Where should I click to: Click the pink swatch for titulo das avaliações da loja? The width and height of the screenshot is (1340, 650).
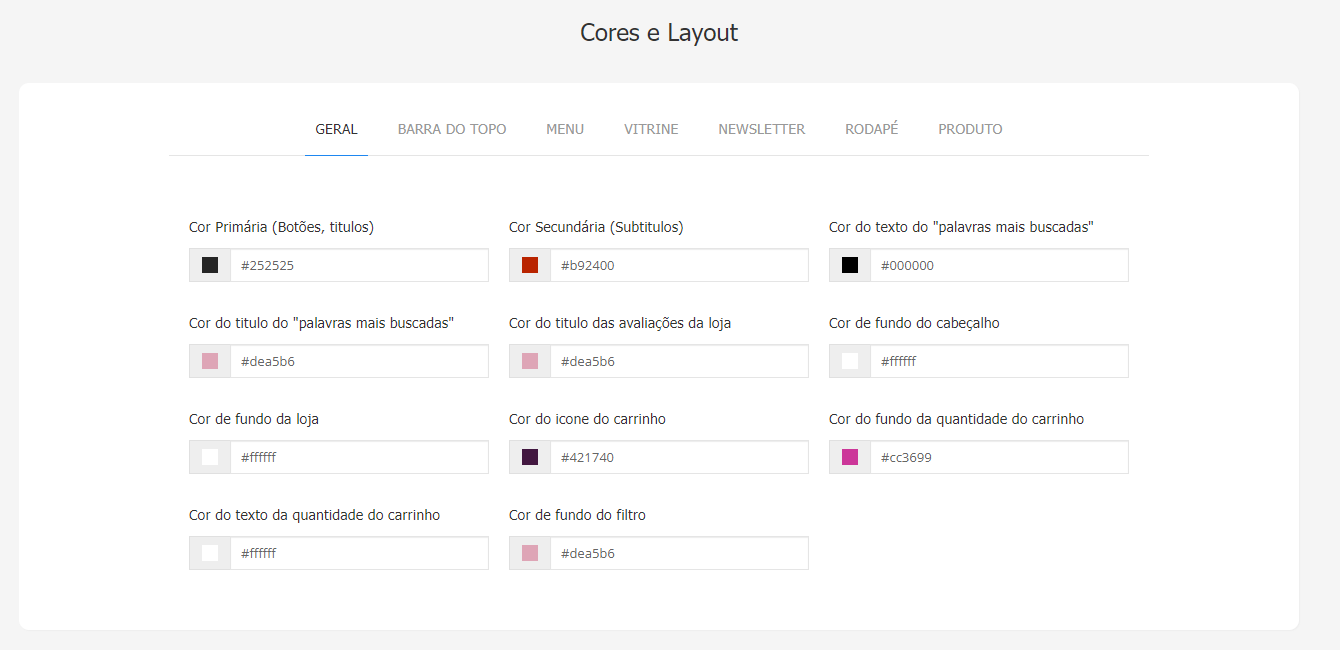click(x=530, y=361)
